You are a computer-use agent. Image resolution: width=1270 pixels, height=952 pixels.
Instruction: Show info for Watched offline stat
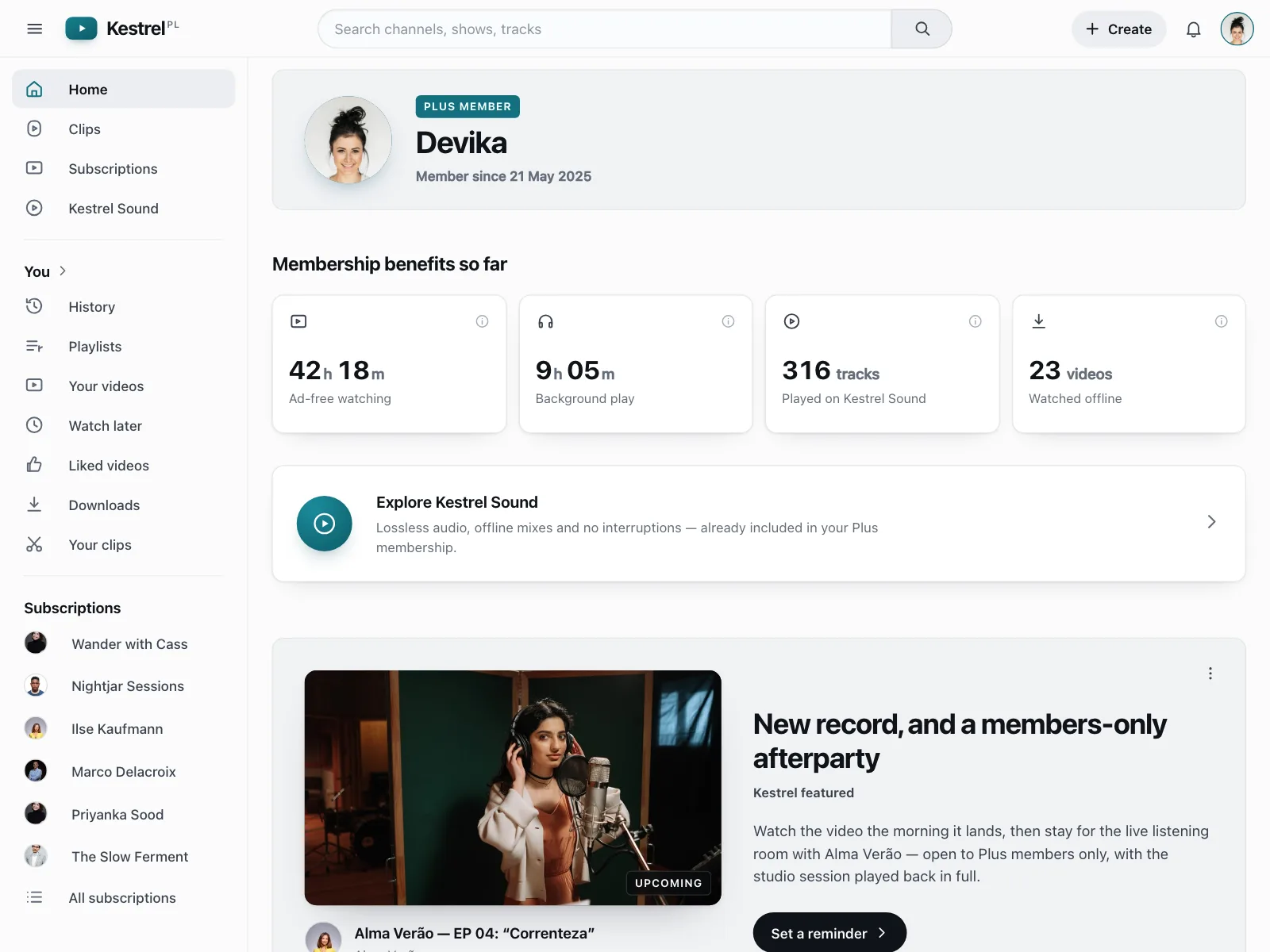[x=1221, y=321]
